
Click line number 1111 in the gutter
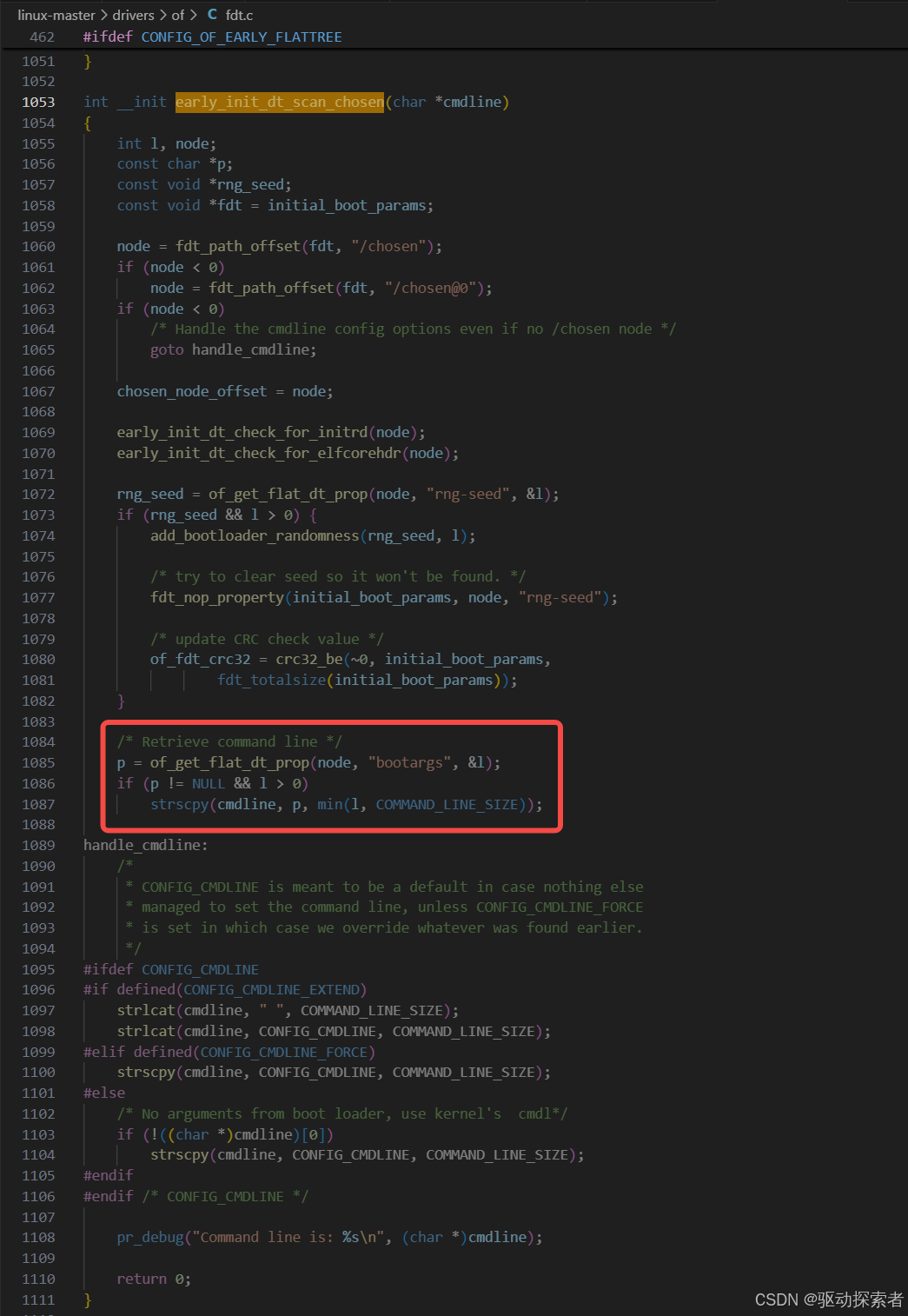click(x=38, y=1300)
